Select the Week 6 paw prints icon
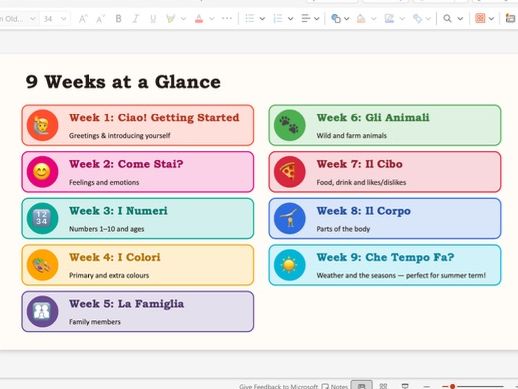The image size is (518, 389). click(x=289, y=125)
